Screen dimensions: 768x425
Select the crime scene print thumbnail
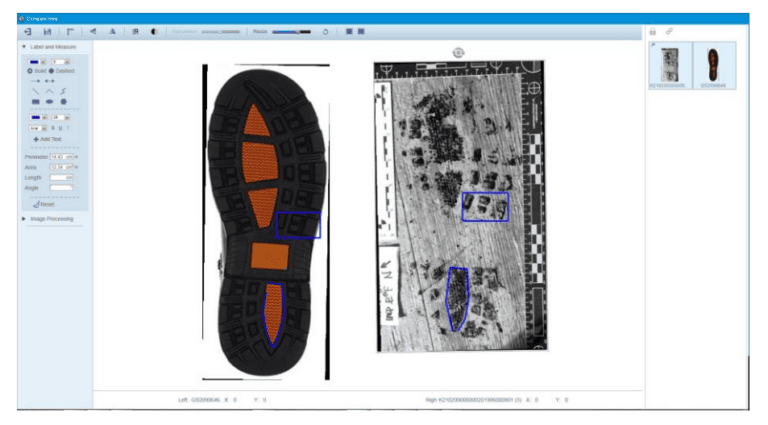670,65
